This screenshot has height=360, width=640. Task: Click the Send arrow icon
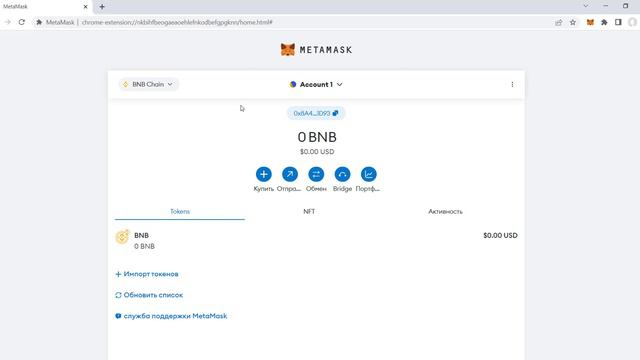click(290, 174)
